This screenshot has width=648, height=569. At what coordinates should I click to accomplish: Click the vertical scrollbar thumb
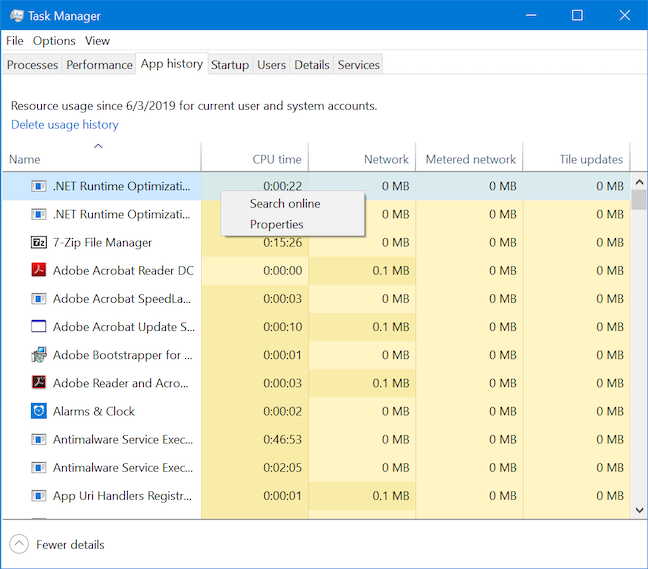[x=639, y=200]
